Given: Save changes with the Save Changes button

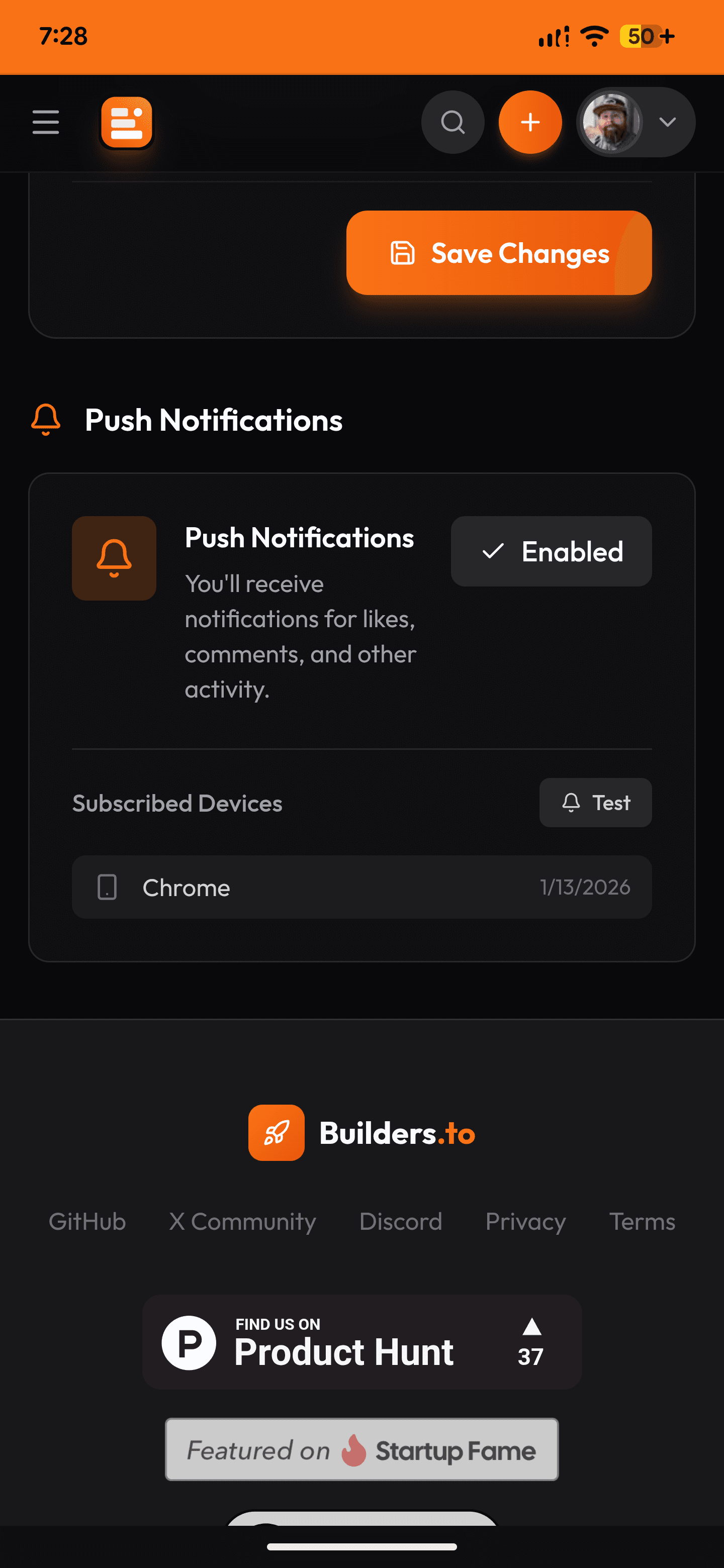Looking at the screenshot, I should point(498,253).
